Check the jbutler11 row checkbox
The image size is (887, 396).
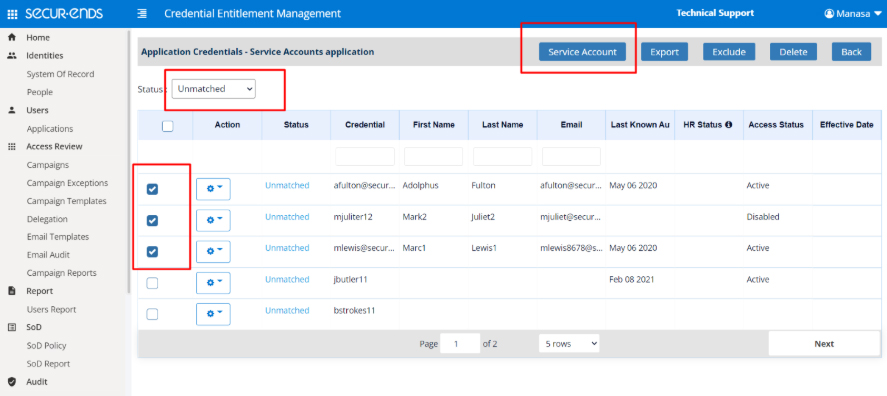point(152,283)
